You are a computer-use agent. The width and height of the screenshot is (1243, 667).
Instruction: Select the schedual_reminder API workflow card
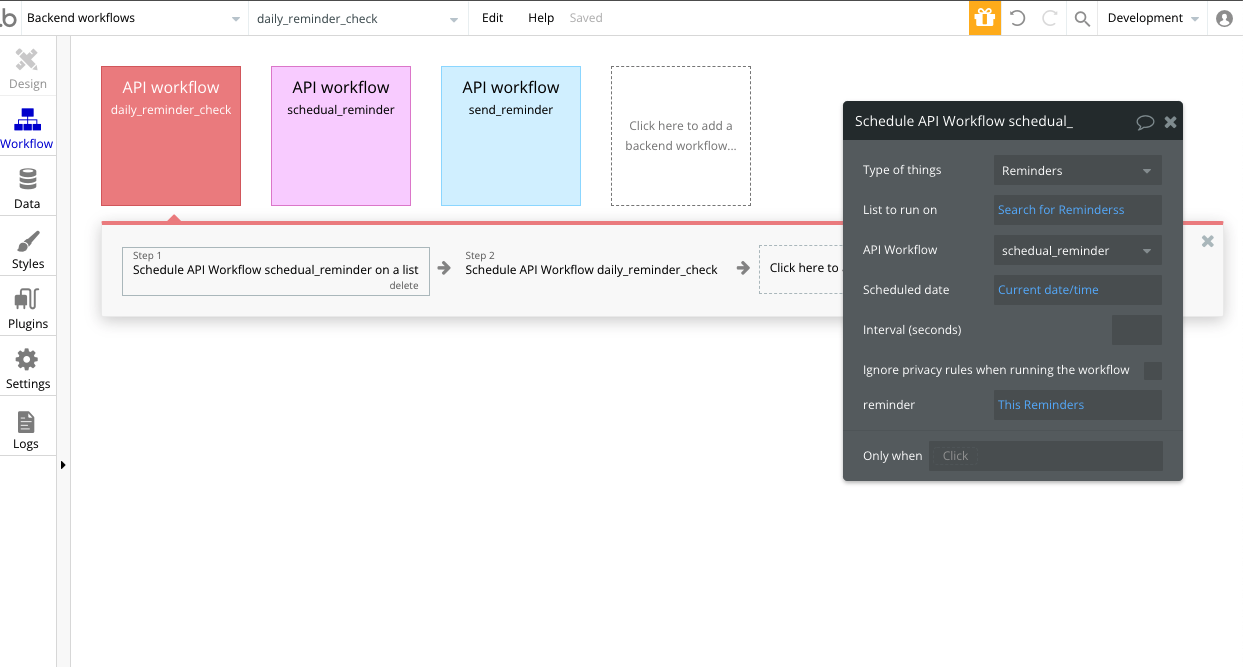[x=341, y=136]
